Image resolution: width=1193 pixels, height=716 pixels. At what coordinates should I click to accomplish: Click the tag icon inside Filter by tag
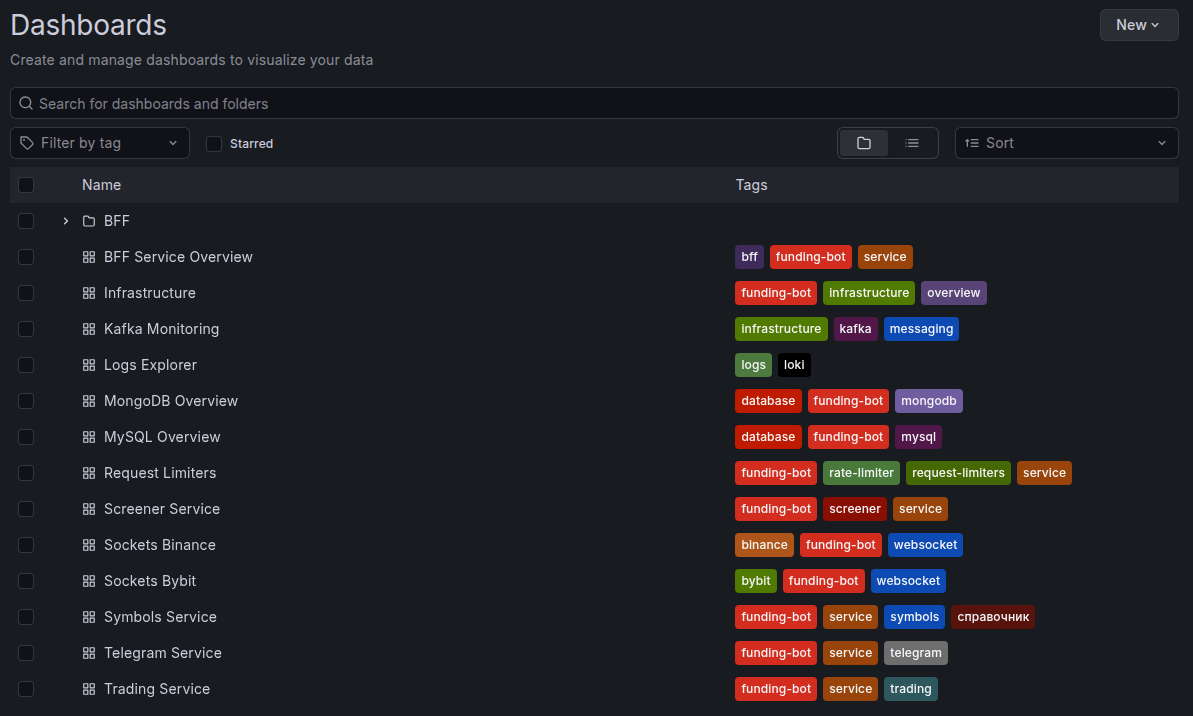pyautogui.click(x=24, y=142)
